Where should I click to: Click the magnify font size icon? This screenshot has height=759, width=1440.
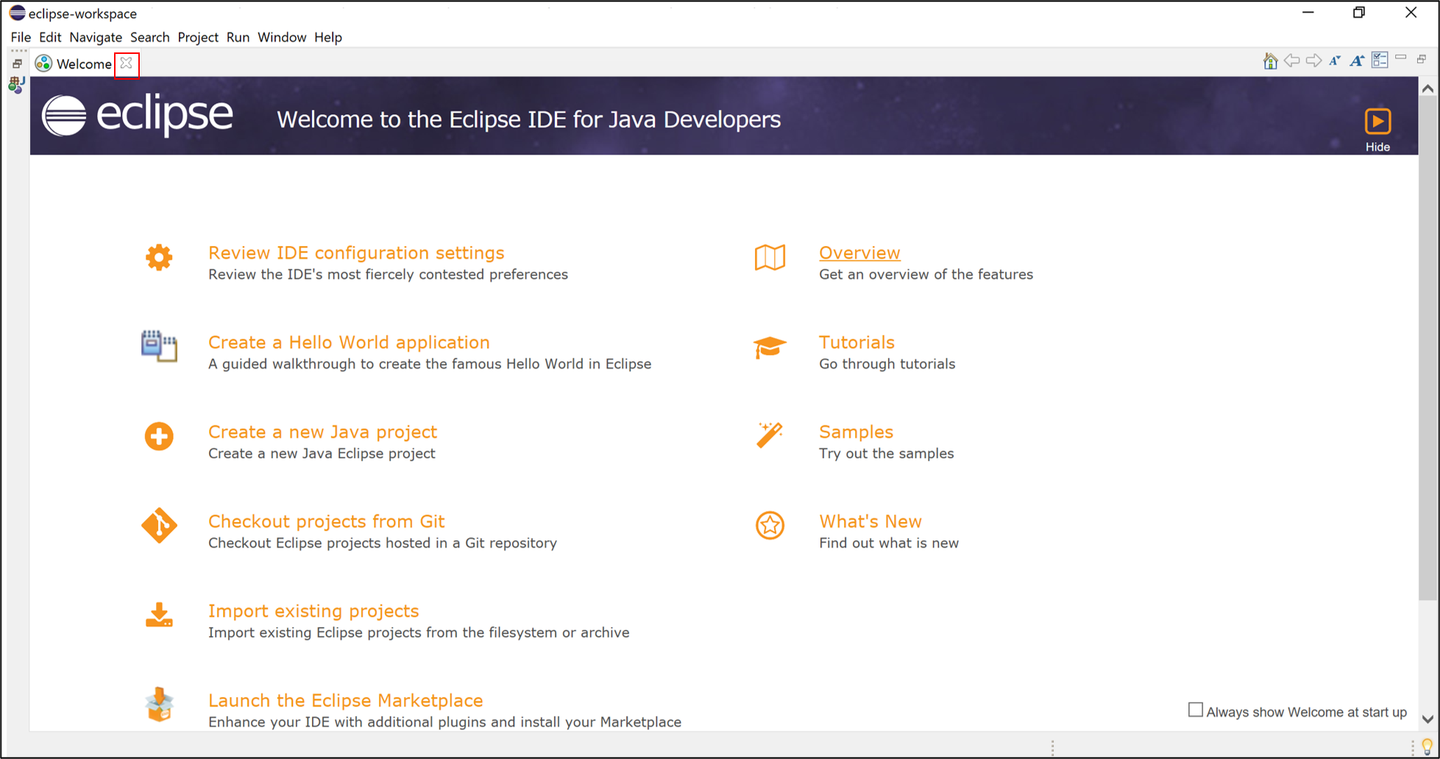click(1357, 61)
